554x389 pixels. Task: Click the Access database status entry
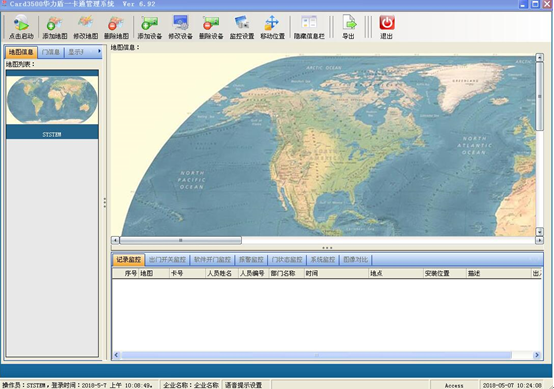pyautogui.click(x=454, y=385)
